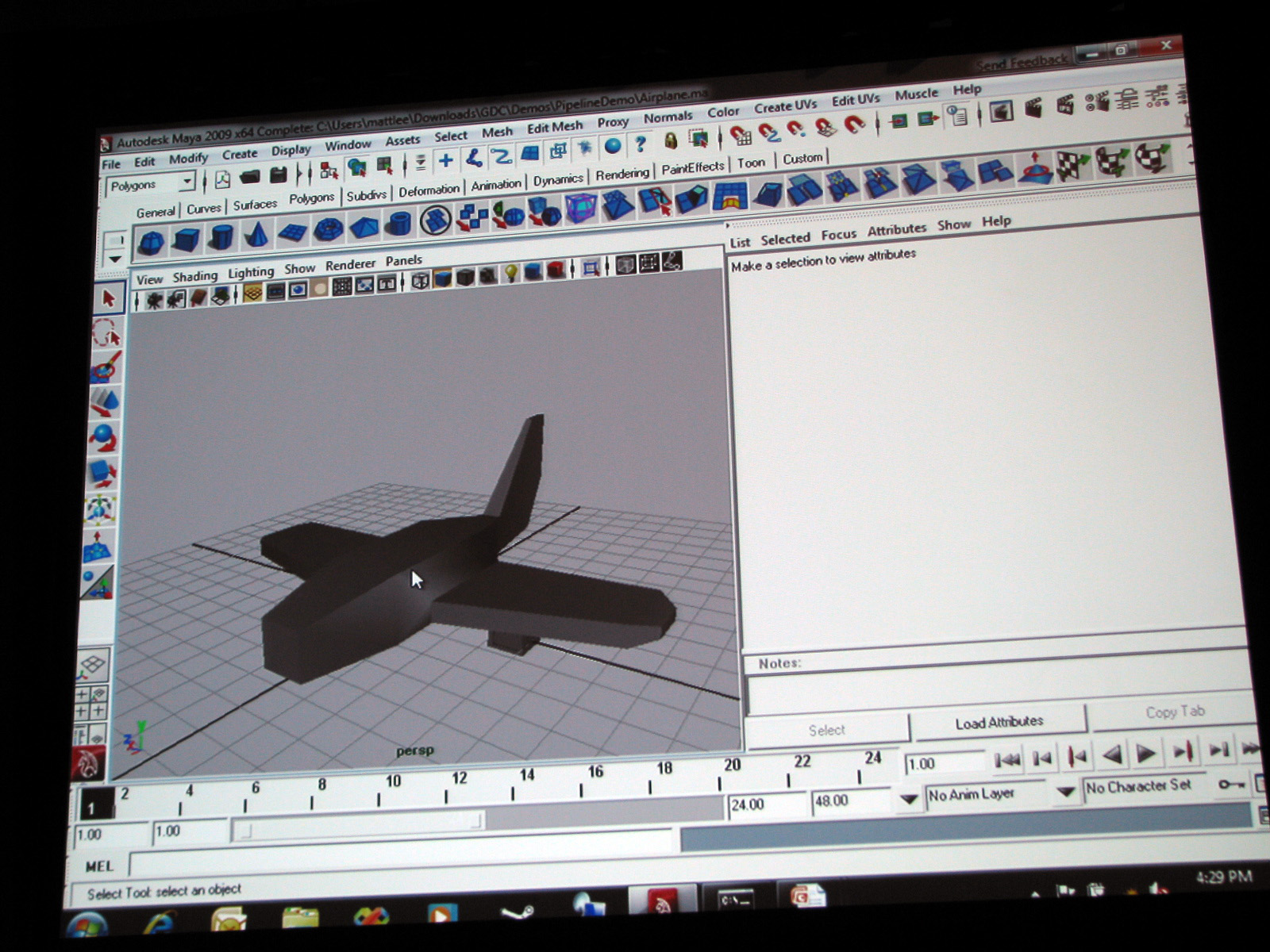Click the polygon cone shelf icon
This screenshot has height=952, width=1270.
tap(256, 235)
